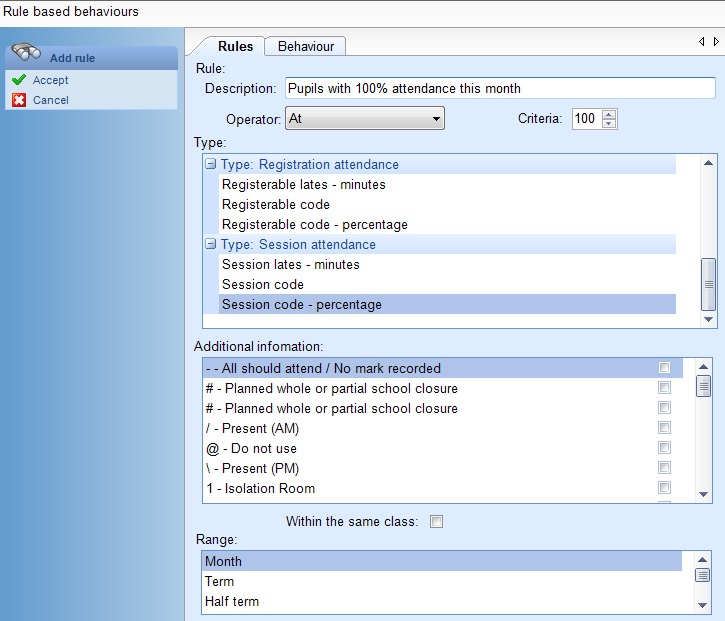Toggle Within the same class checkbox
The height and width of the screenshot is (621, 725).
[436, 522]
